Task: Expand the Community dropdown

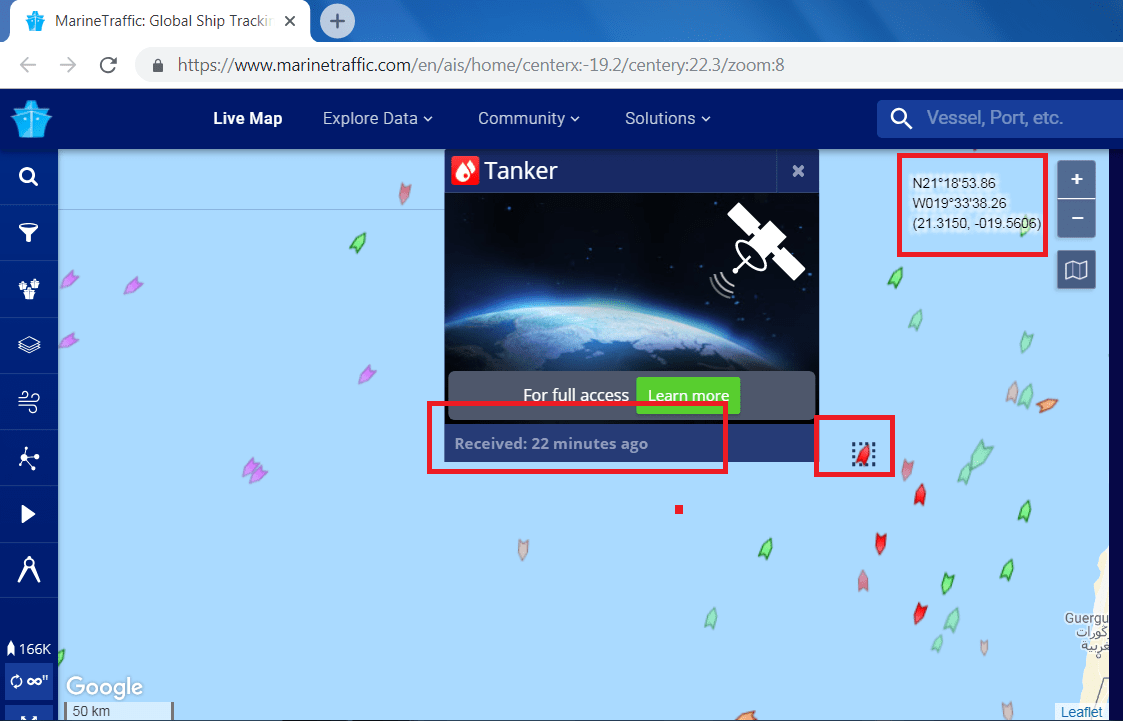Action: [x=529, y=118]
